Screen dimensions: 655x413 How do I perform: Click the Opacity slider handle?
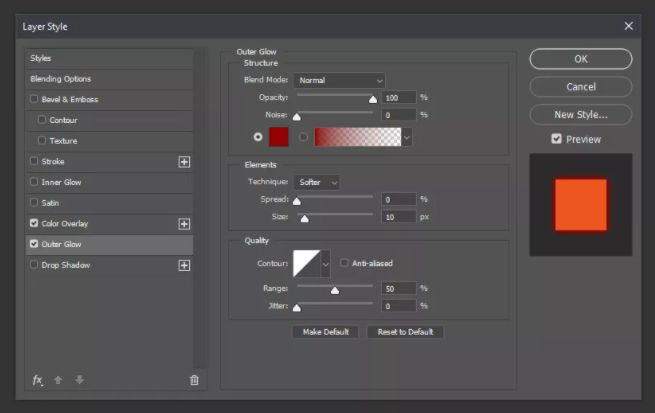373,99
